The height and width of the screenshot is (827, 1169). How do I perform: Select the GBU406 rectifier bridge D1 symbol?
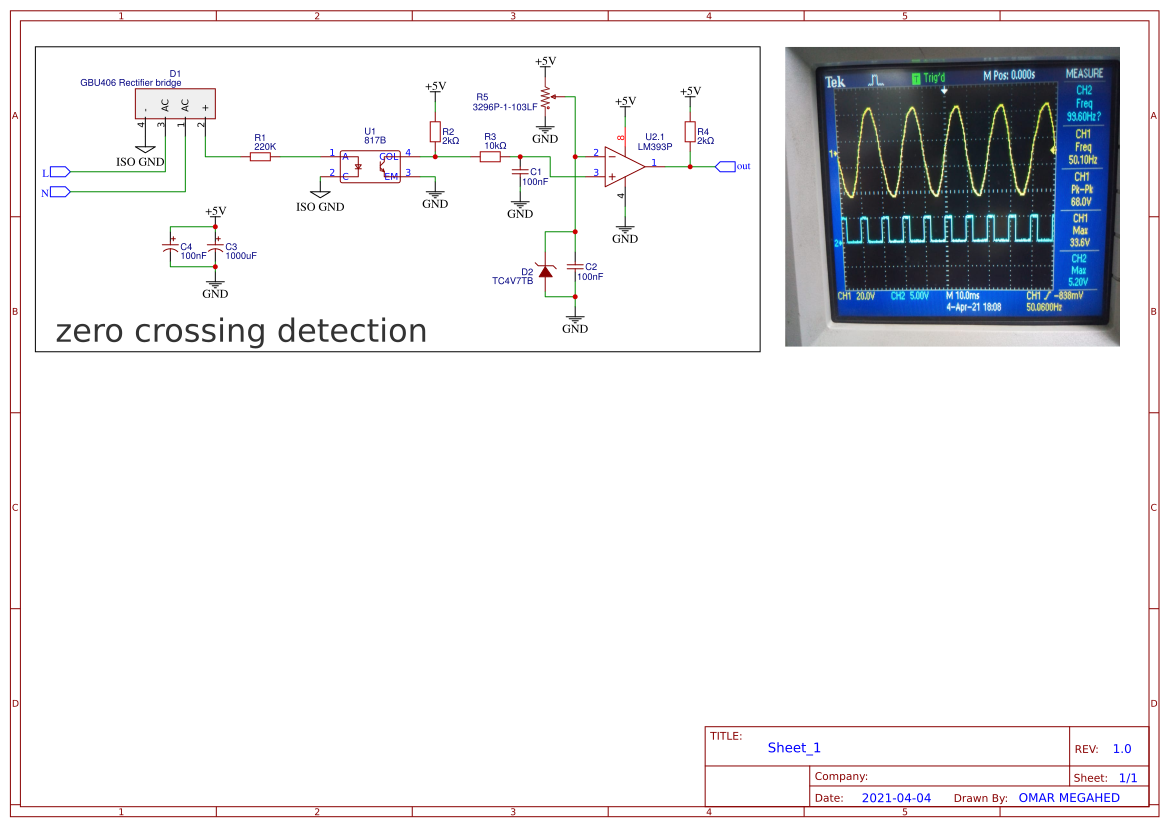174,103
